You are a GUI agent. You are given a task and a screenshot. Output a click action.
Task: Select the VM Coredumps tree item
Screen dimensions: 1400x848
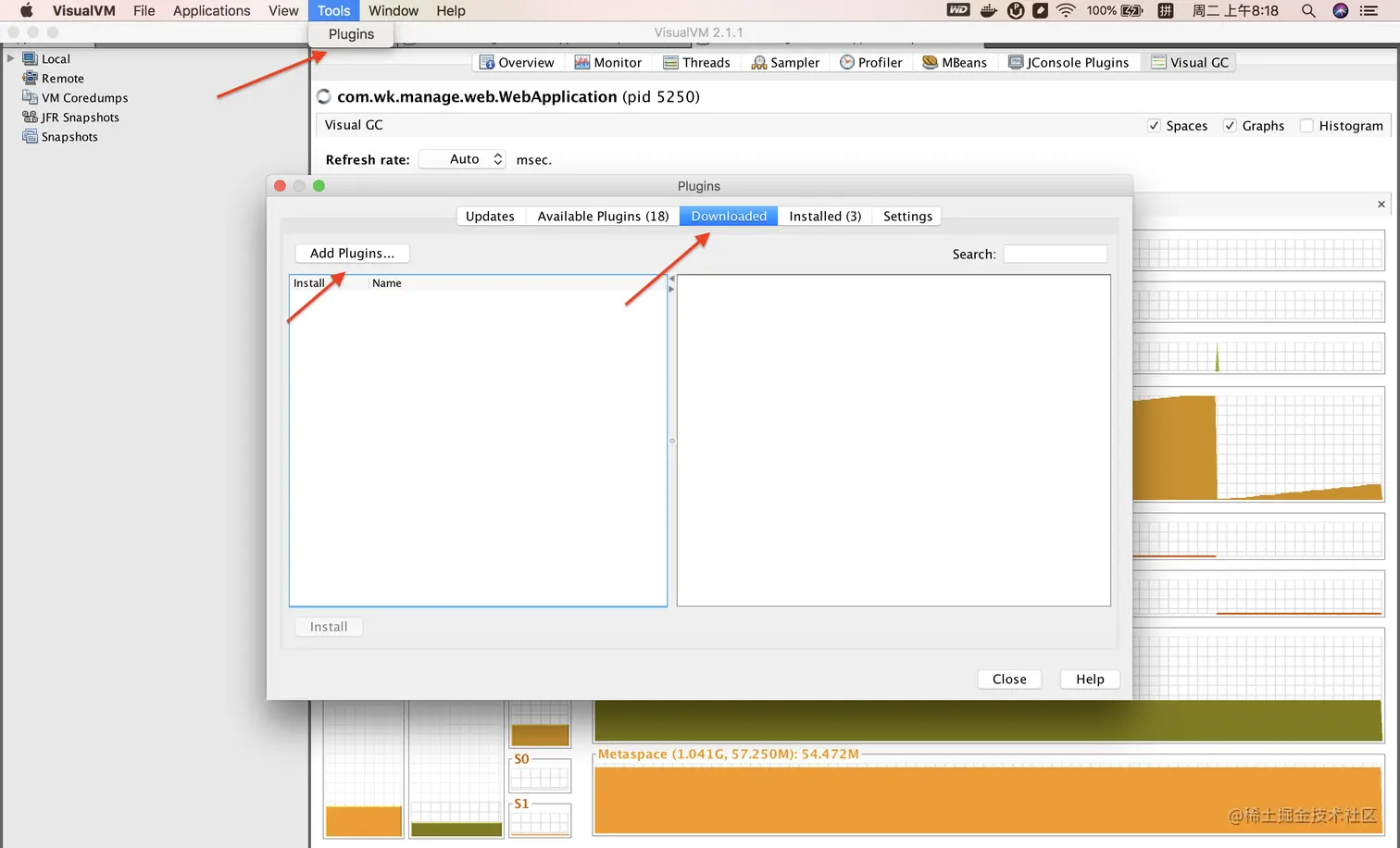point(84,97)
